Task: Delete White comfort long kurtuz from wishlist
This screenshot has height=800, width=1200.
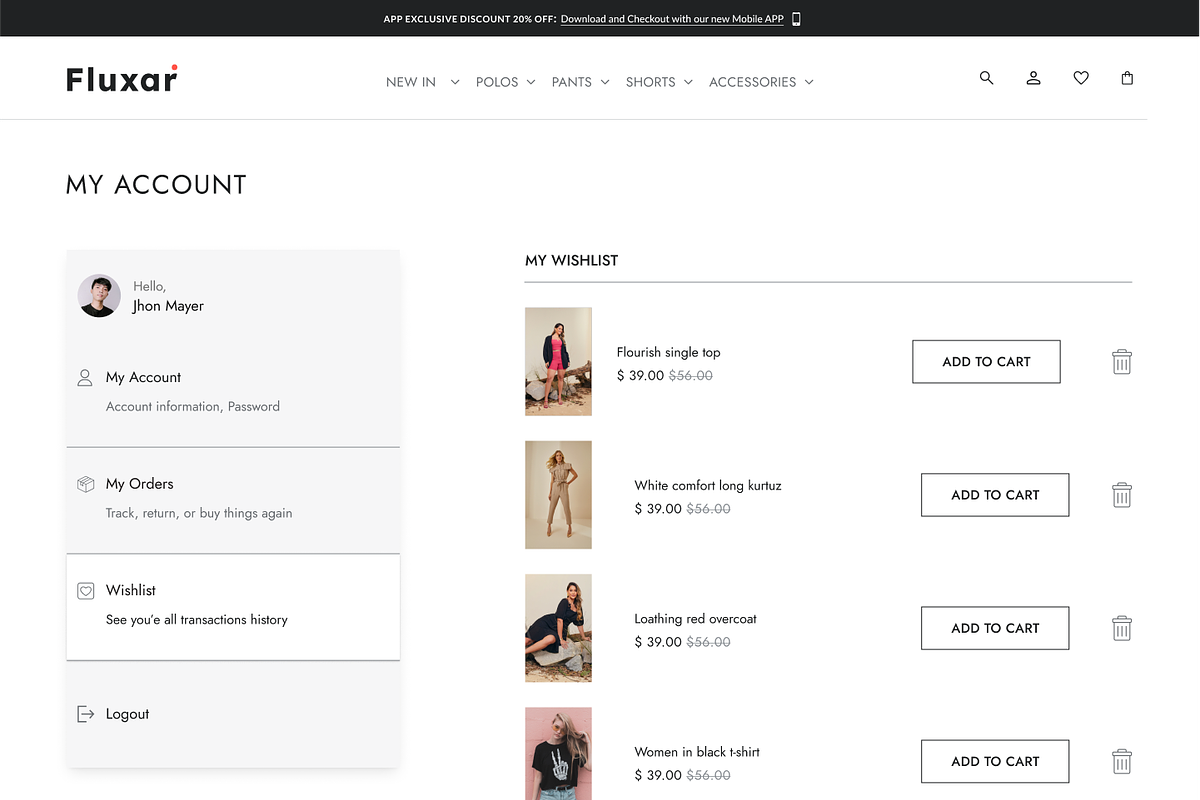Action: coord(1122,495)
